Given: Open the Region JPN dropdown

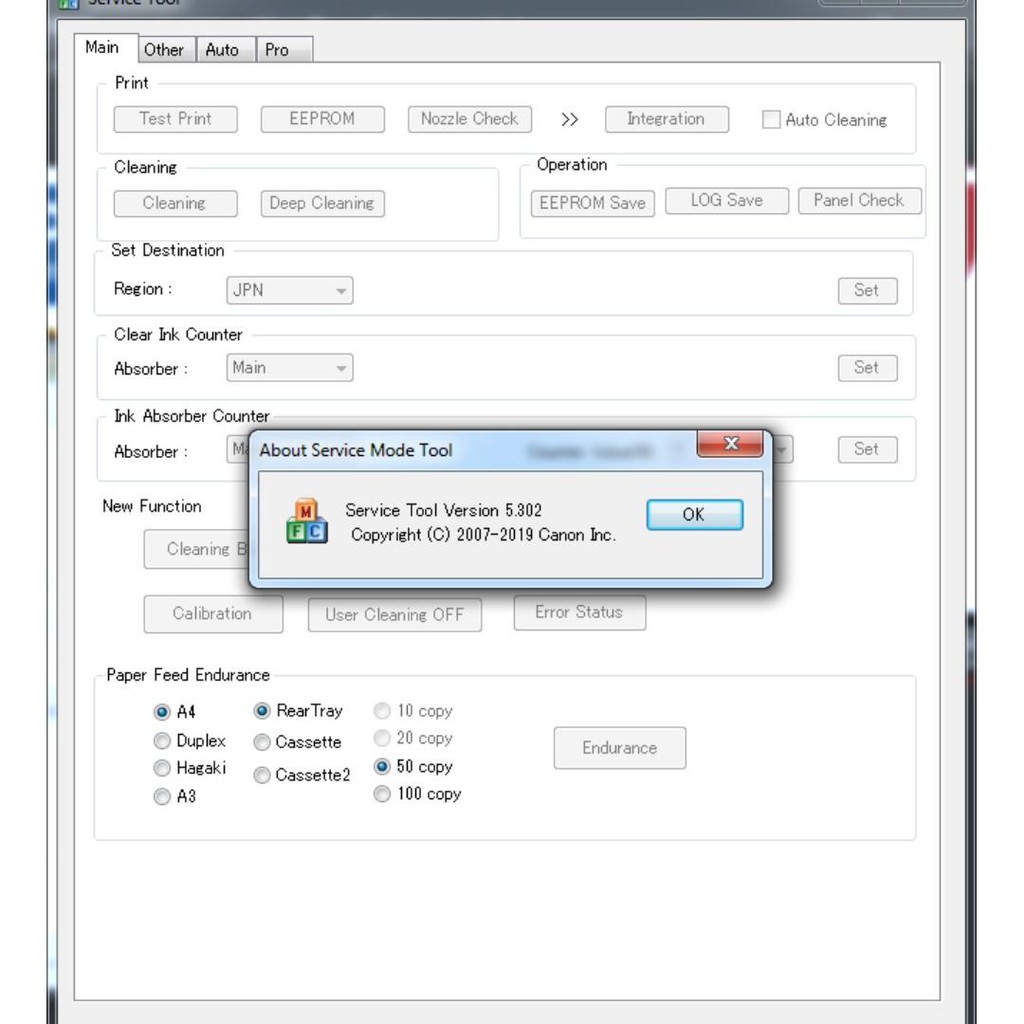Looking at the screenshot, I should [x=341, y=291].
